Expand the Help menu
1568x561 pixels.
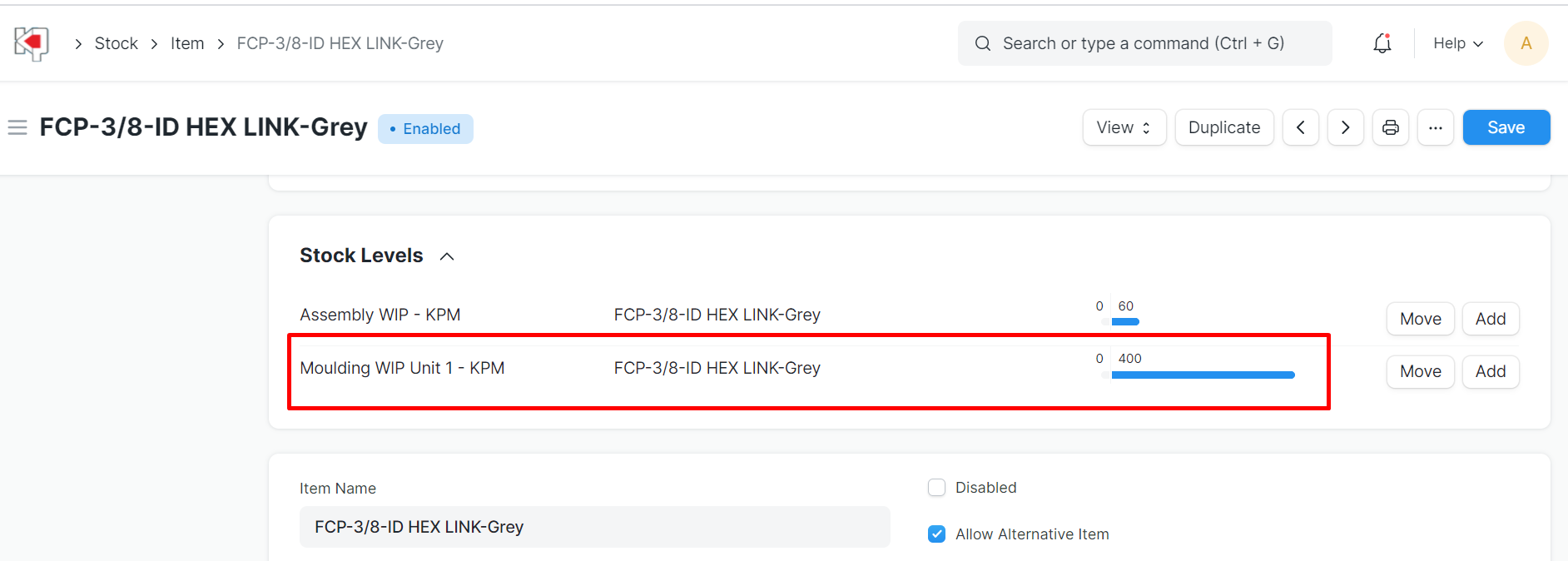pos(1457,43)
